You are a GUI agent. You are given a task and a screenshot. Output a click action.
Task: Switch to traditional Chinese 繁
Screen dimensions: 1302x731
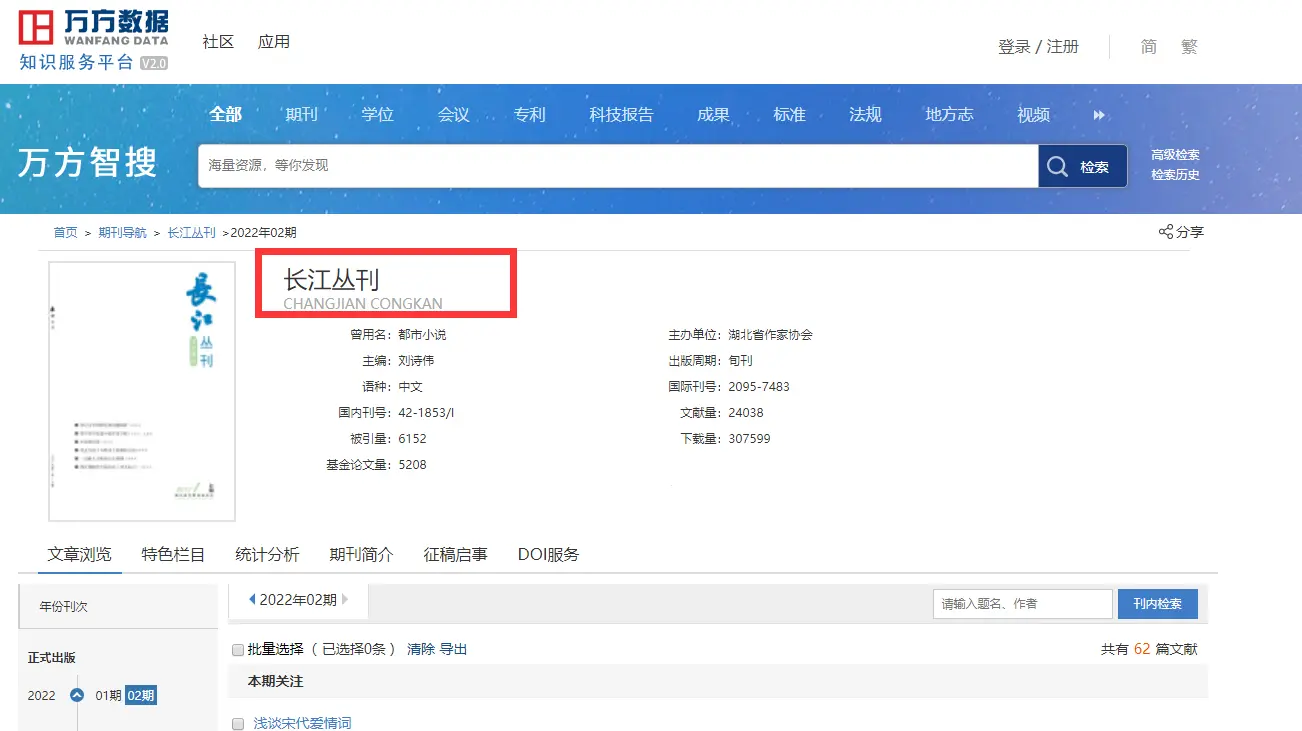pos(1189,47)
